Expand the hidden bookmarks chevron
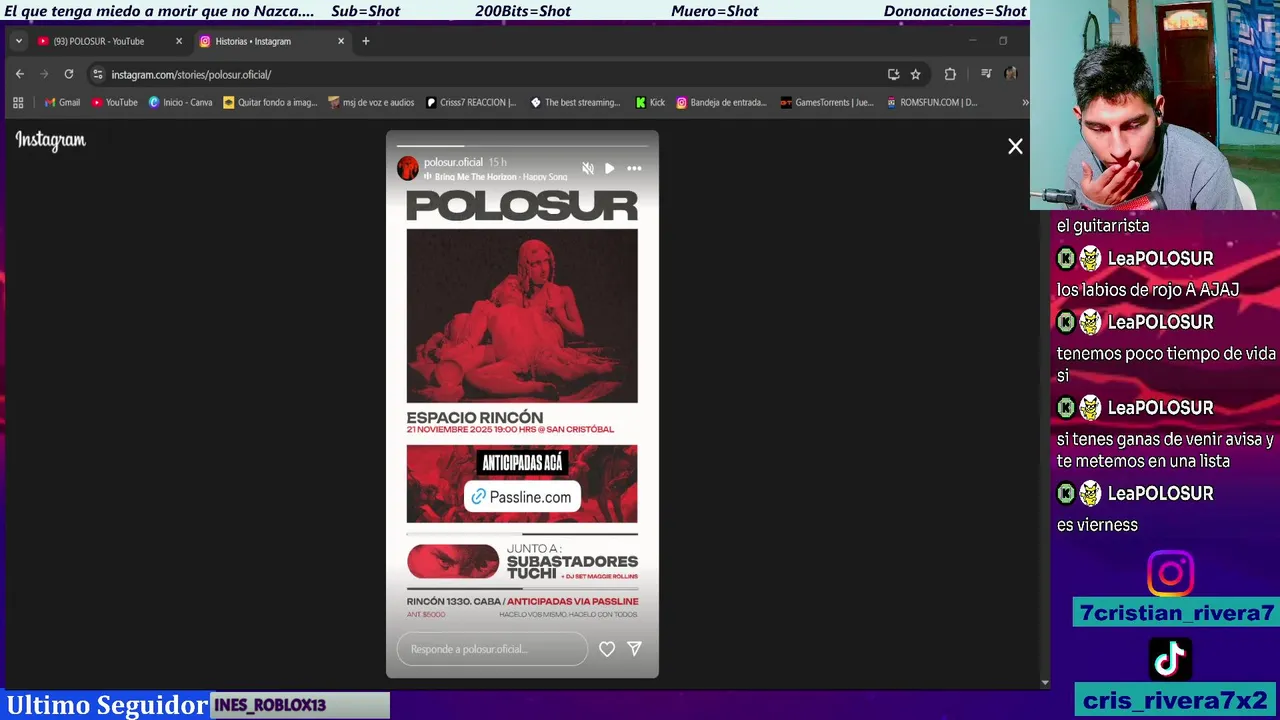 pyautogui.click(x=1024, y=102)
